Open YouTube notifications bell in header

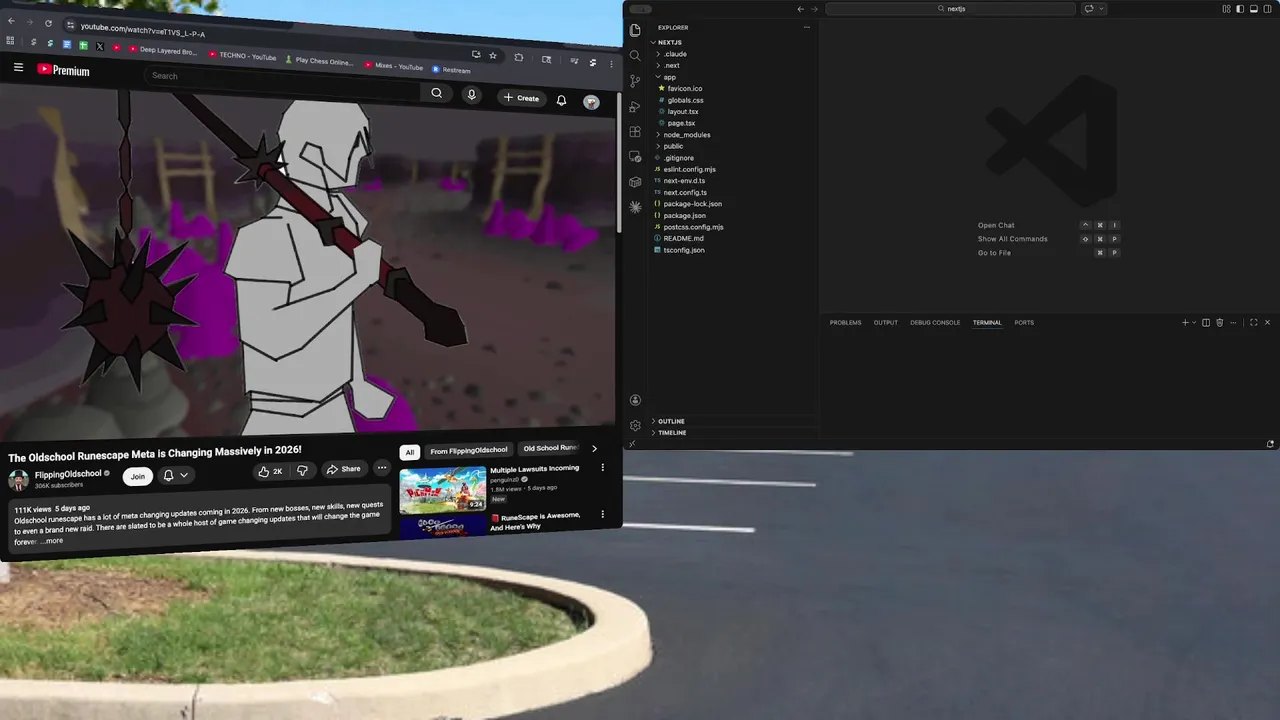pos(561,100)
